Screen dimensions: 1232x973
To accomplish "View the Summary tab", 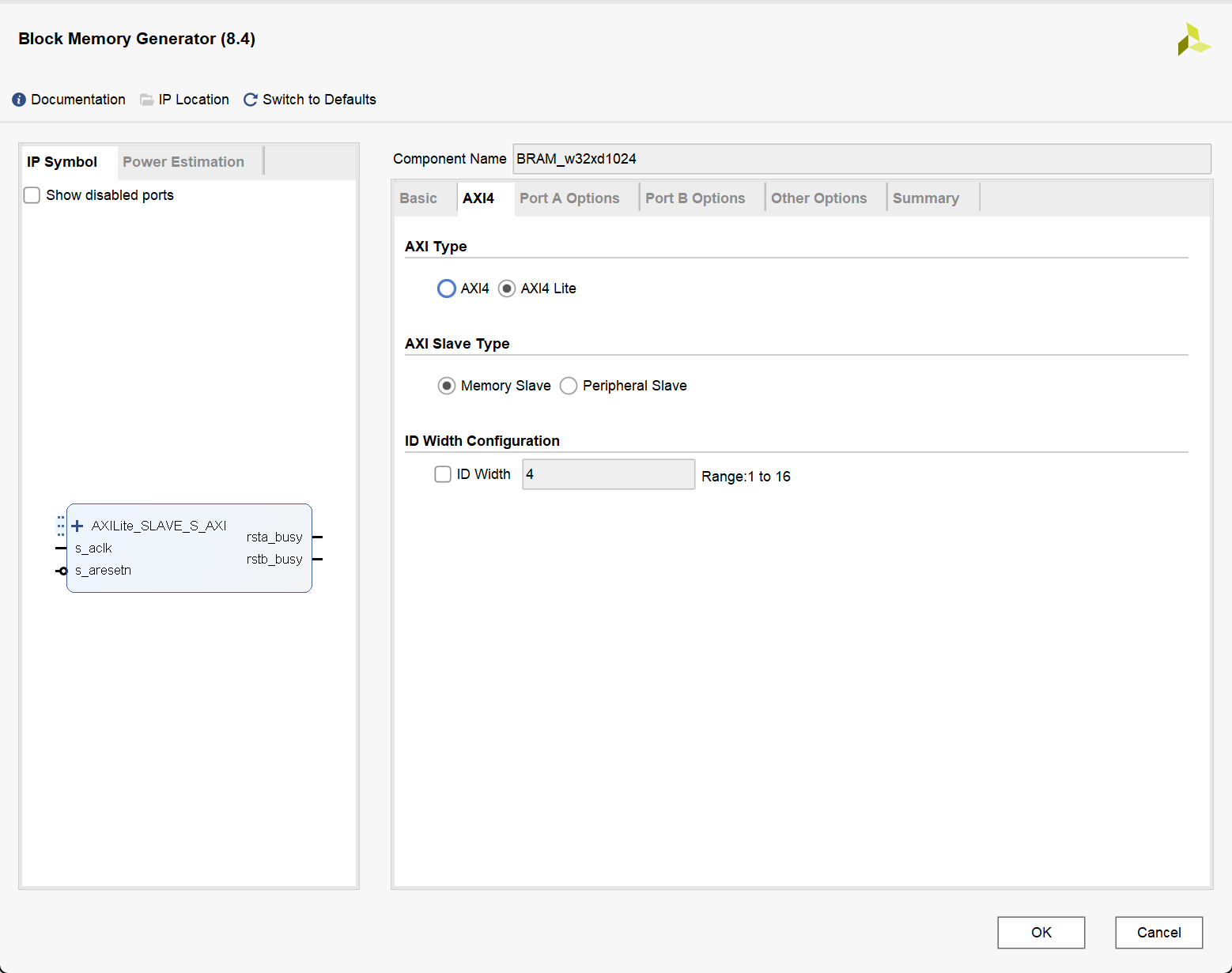I will [x=926, y=198].
